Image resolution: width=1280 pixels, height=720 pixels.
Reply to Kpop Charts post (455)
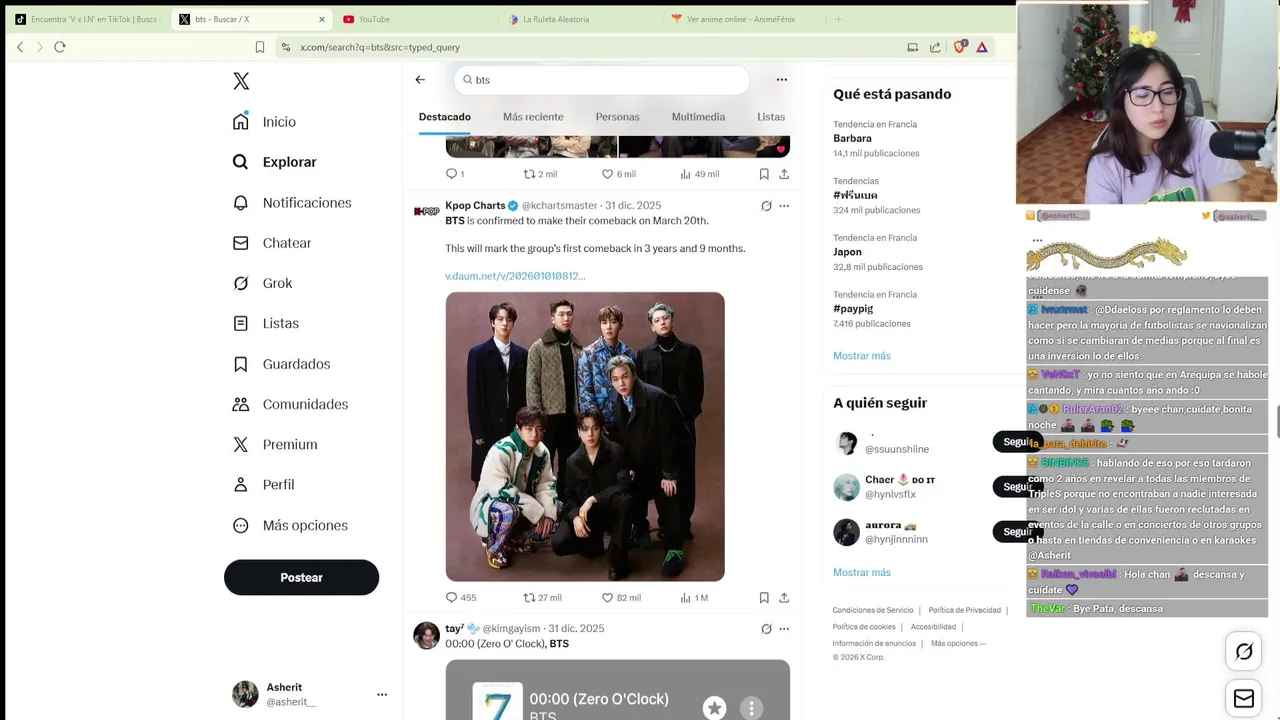pos(461,598)
